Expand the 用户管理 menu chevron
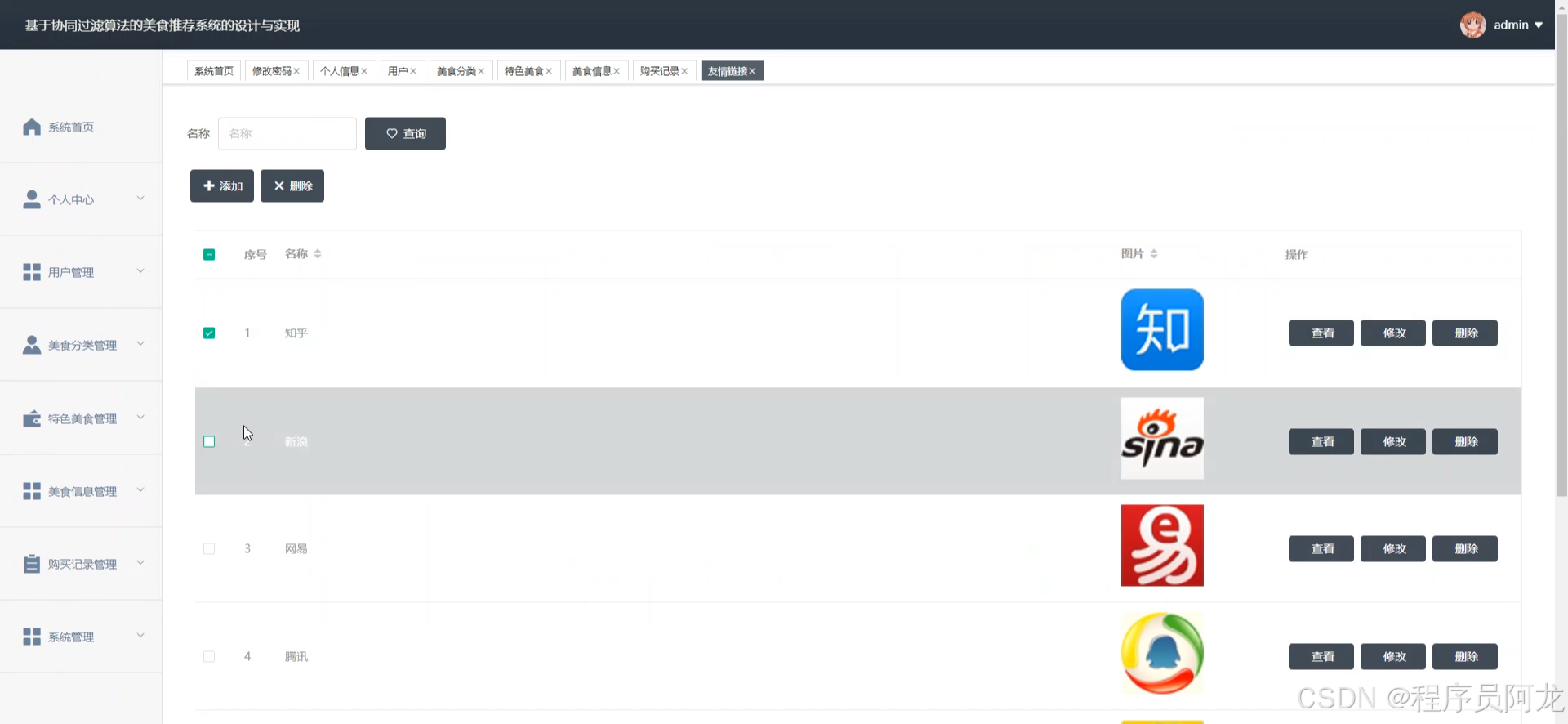Screen dimensions: 1568x724 click(x=140, y=271)
